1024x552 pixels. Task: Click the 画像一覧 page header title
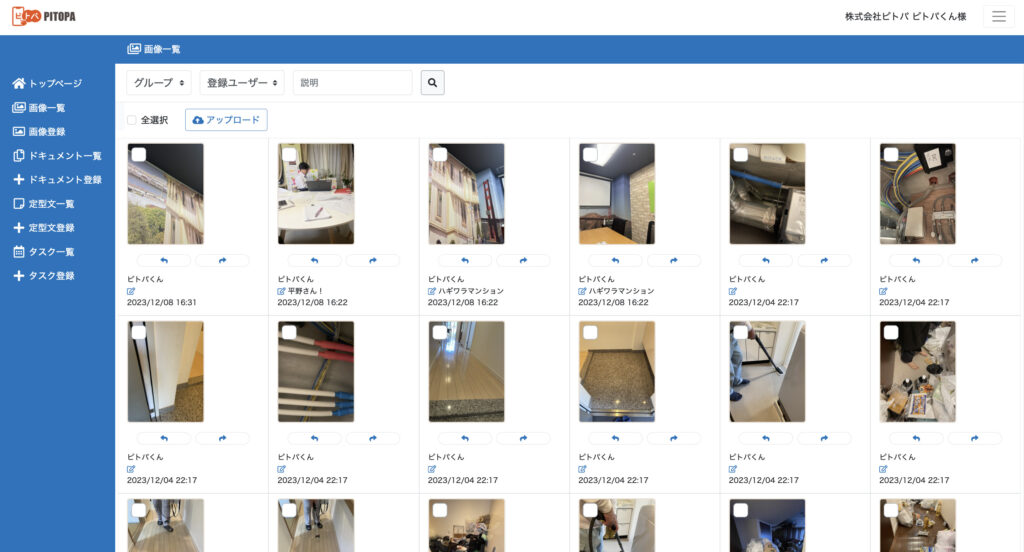coord(154,49)
